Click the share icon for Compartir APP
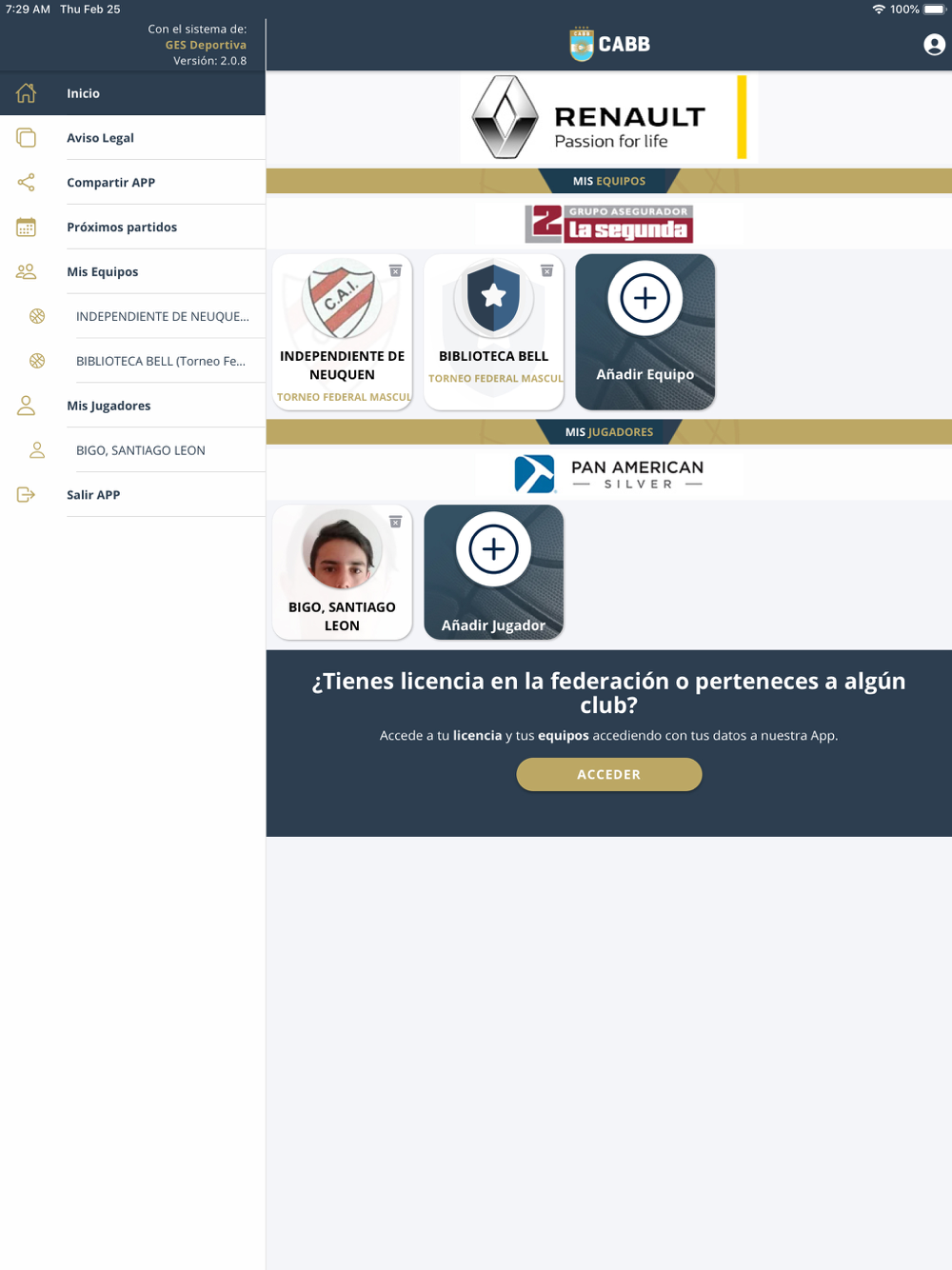The height and width of the screenshot is (1270, 952). [27, 182]
